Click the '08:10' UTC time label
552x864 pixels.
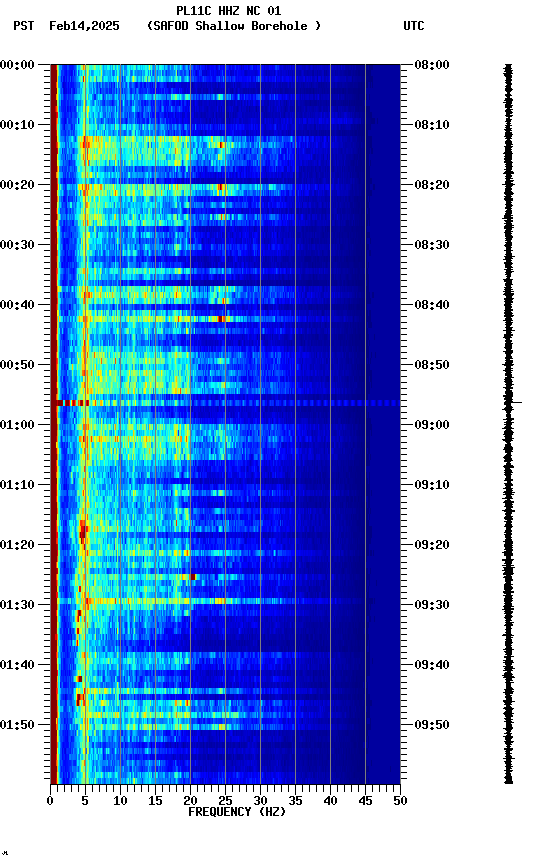(x=432, y=125)
